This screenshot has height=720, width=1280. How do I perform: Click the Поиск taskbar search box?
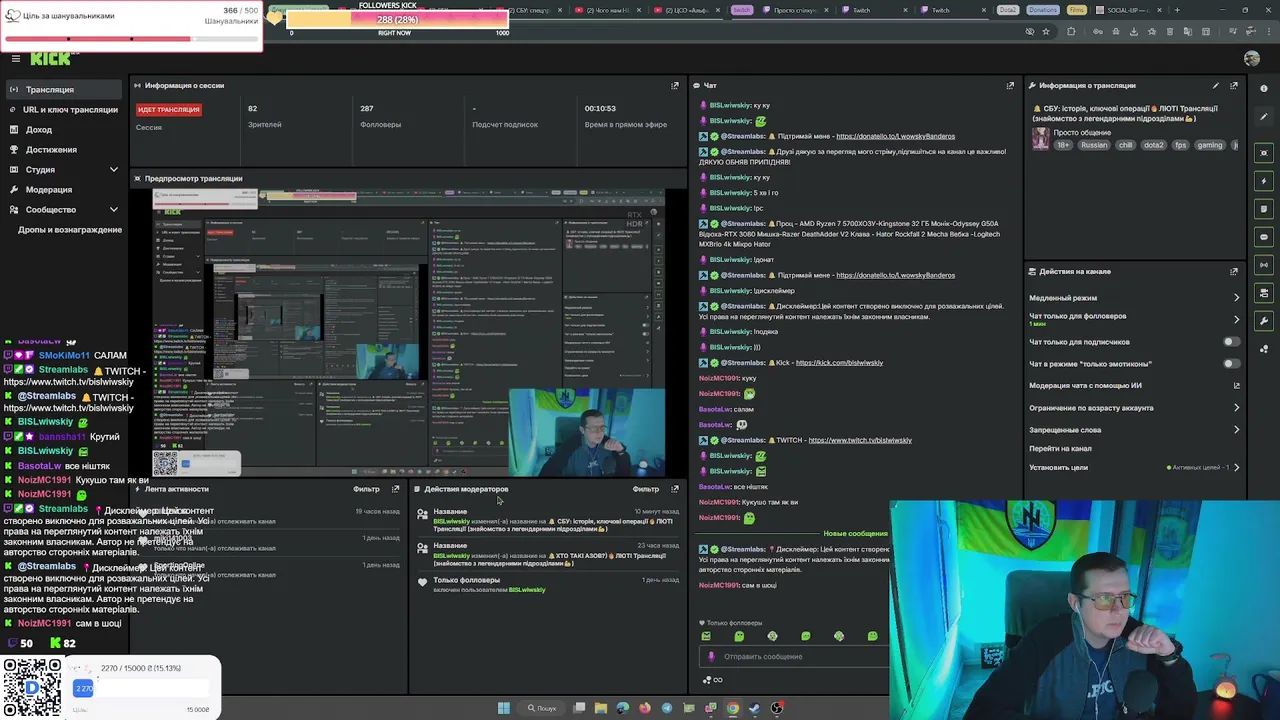[x=541, y=708]
